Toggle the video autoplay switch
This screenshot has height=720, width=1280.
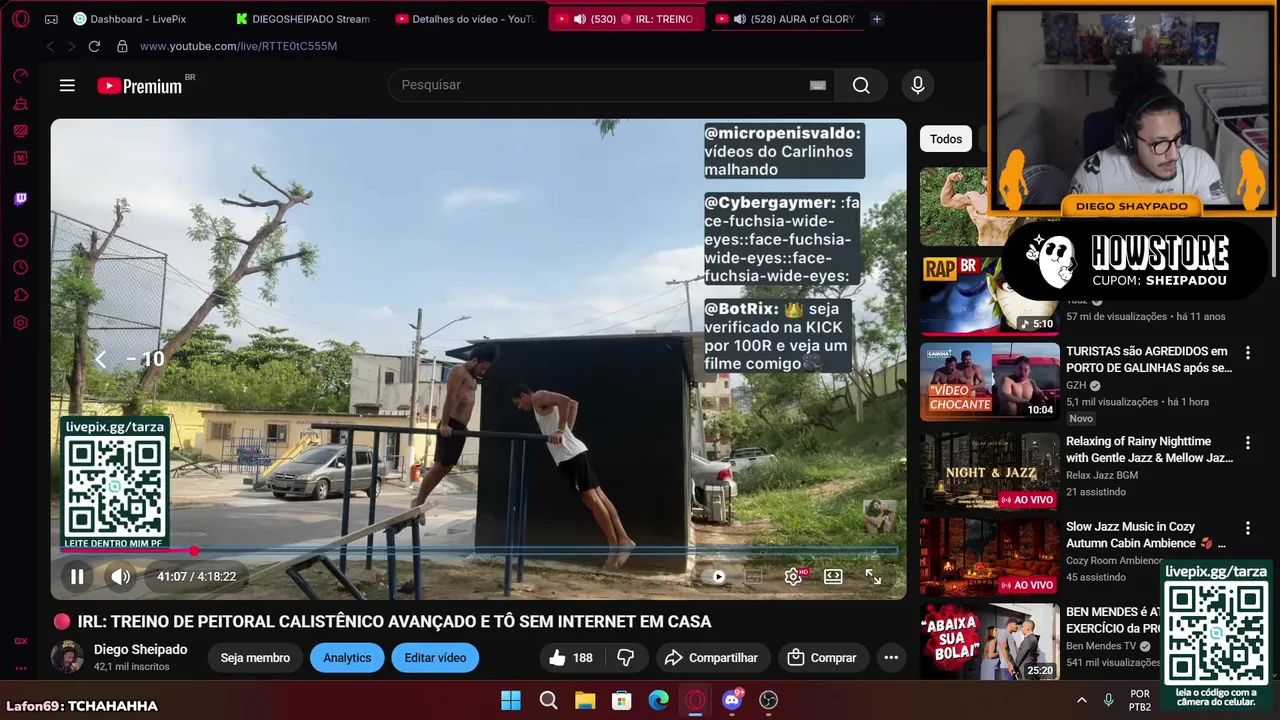coord(717,576)
